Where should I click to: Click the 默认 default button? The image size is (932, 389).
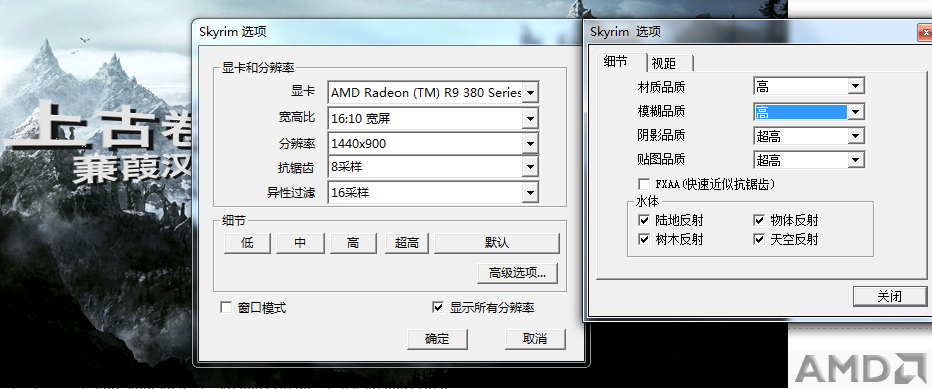pyautogui.click(x=497, y=243)
